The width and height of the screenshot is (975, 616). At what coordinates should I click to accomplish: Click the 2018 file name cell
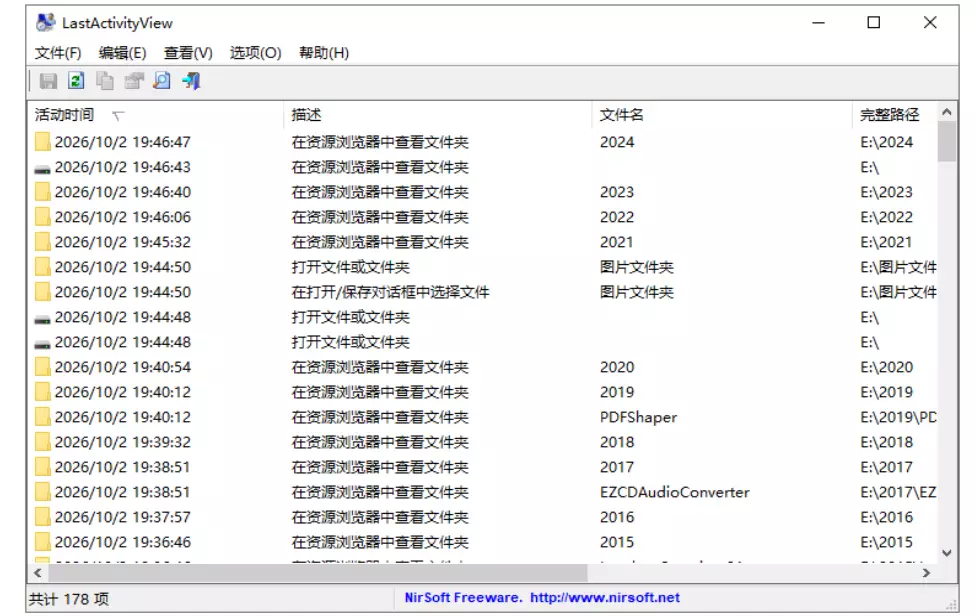point(617,442)
